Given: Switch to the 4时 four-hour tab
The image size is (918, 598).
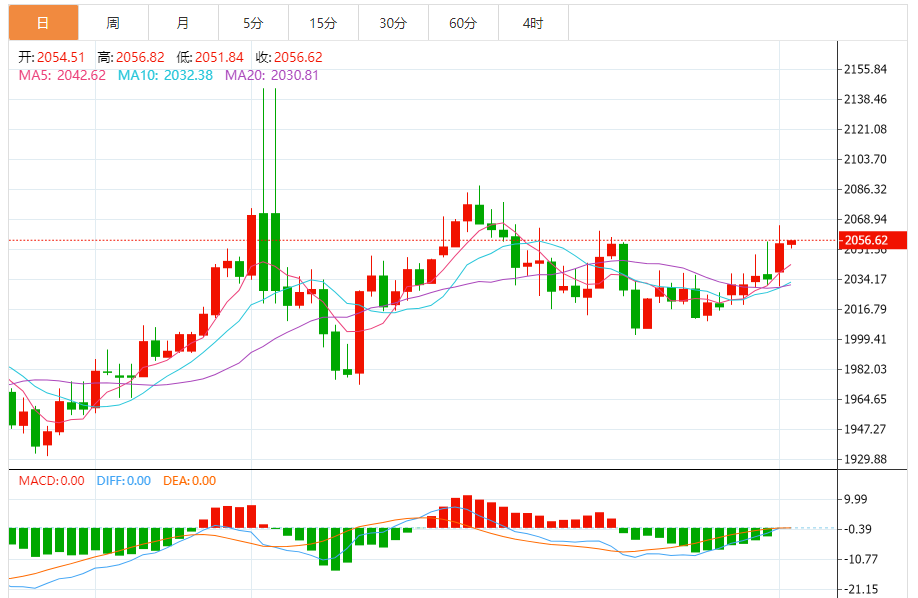Looking at the screenshot, I should tap(533, 23).
